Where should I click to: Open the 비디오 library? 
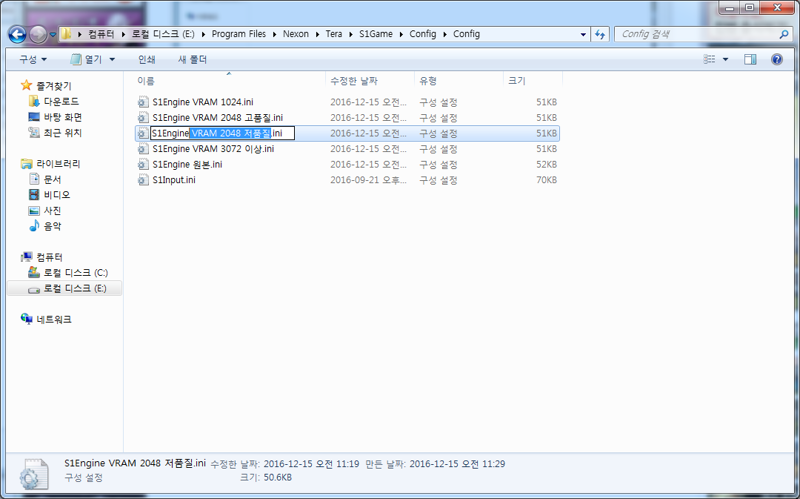tap(57, 195)
